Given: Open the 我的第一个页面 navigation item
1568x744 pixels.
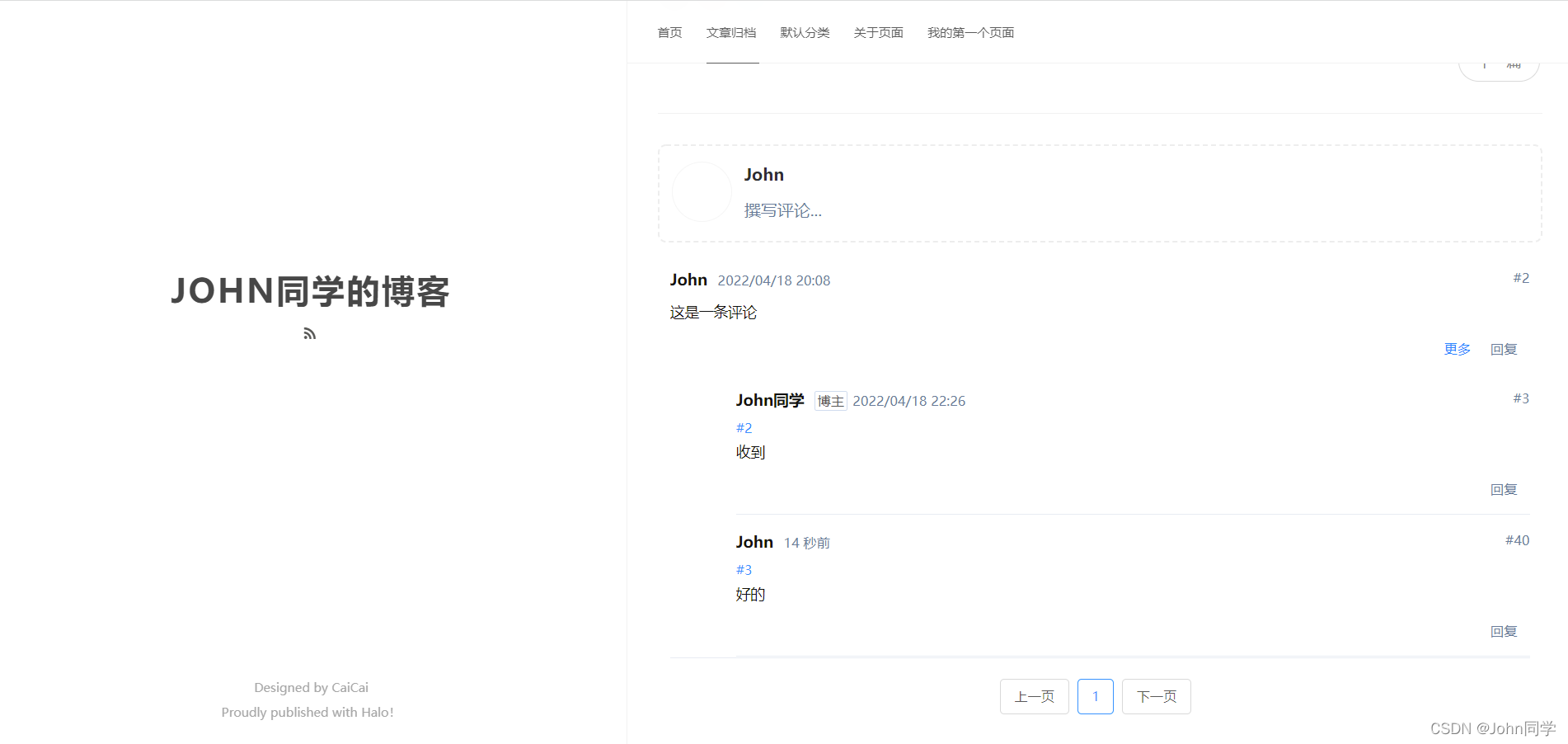Looking at the screenshot, I should [x=970, y=32].
